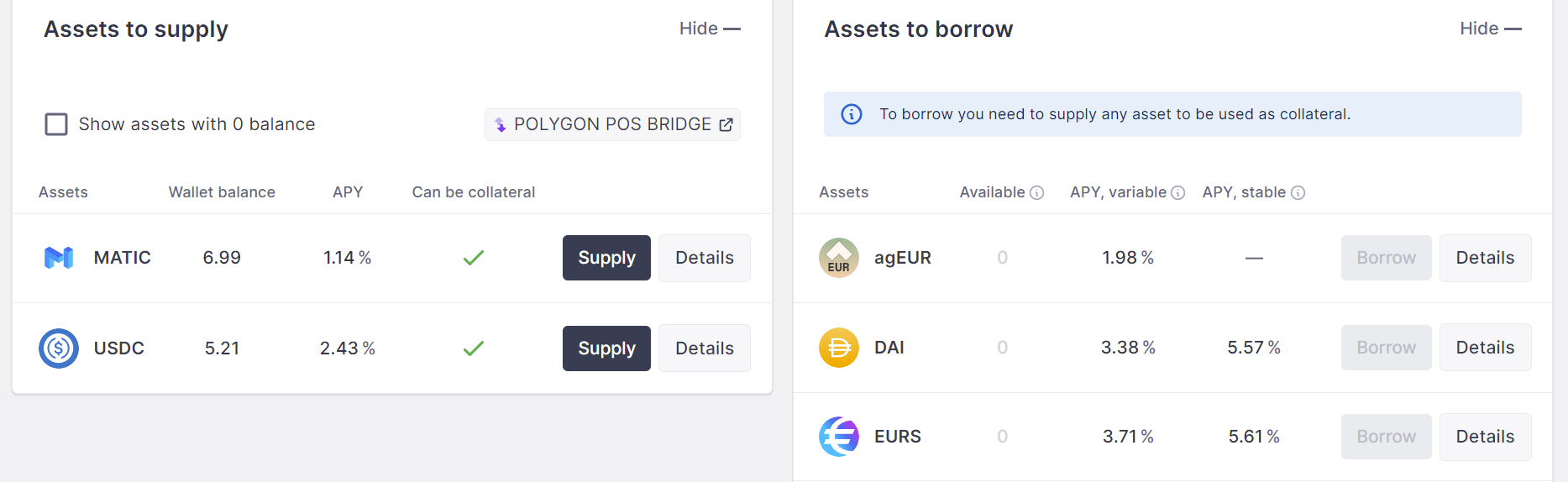Screen dimensions: 1568x482
Task: View Details for MATIC supply
Action: (704, 258)
